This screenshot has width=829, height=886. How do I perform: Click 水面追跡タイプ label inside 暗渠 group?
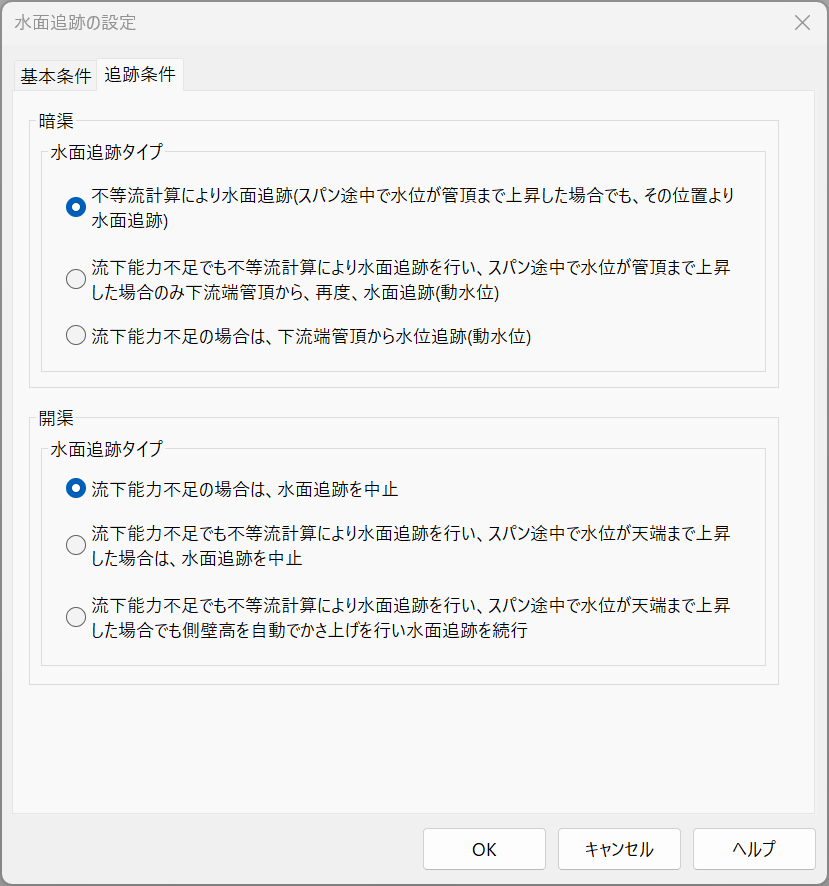[106, 153]
